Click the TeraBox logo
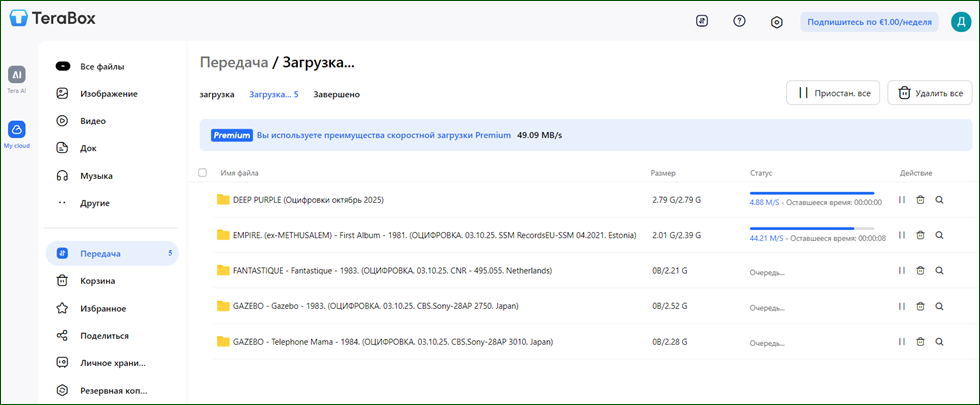980x405 pixels. pos(52,19)
